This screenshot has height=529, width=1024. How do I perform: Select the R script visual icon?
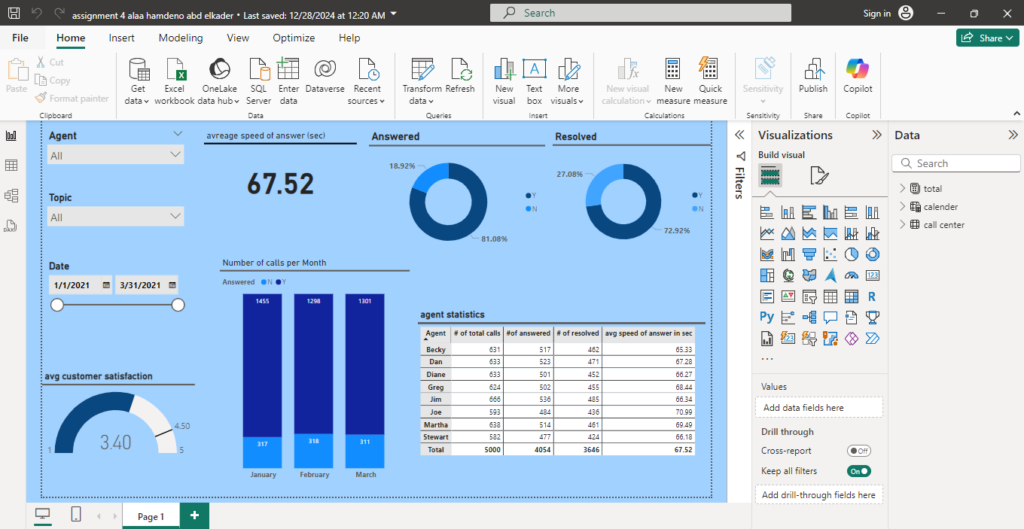(871, 297)
